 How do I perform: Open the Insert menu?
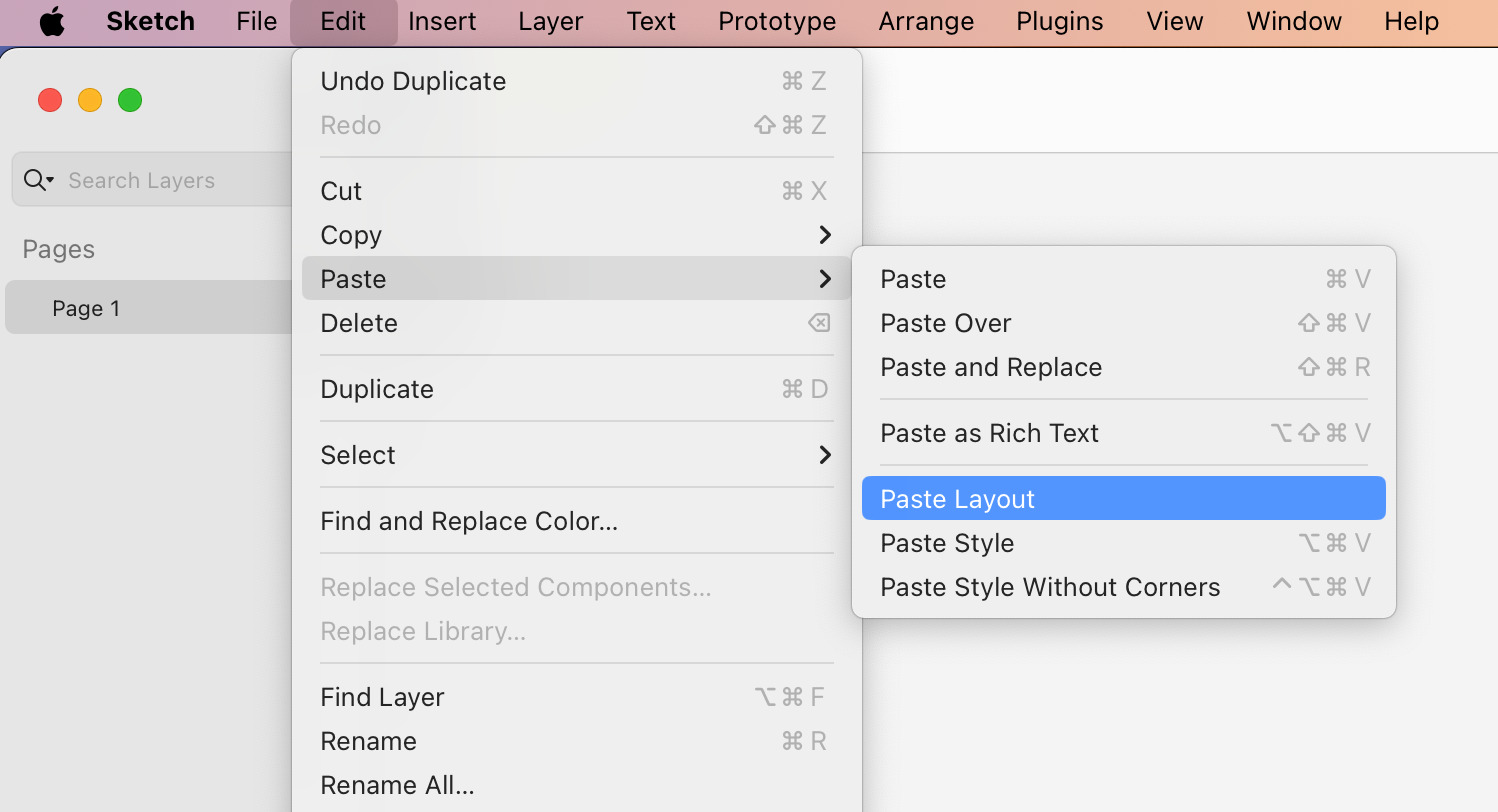click(x=442, y=21)
